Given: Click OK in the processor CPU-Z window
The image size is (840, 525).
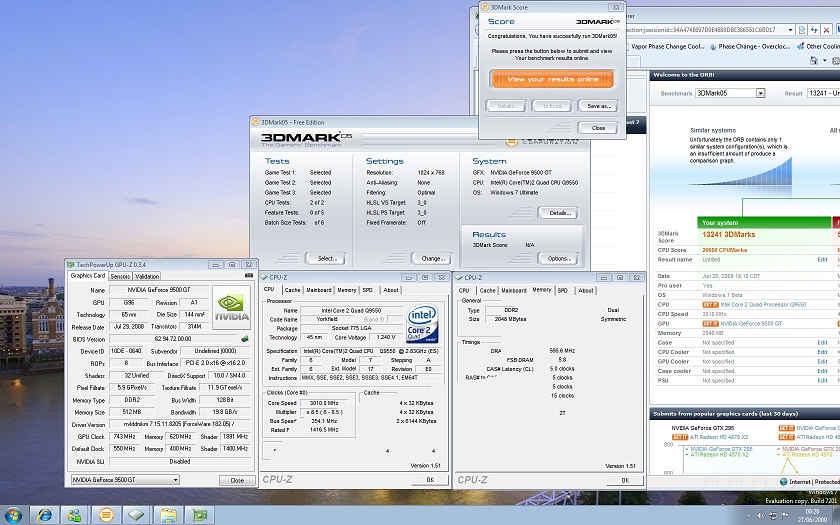Looking at the screenshot, I should pos(430,479).
